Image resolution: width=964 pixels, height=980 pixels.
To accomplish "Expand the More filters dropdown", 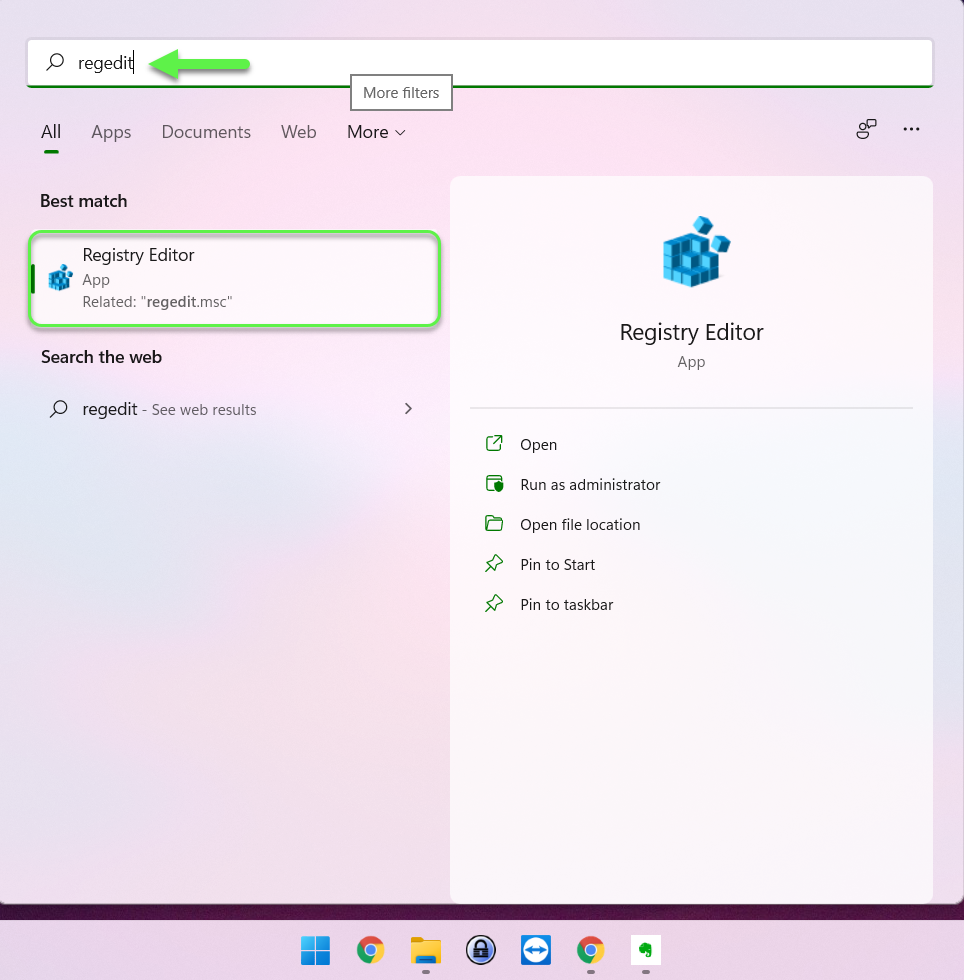I will (376, 132).
